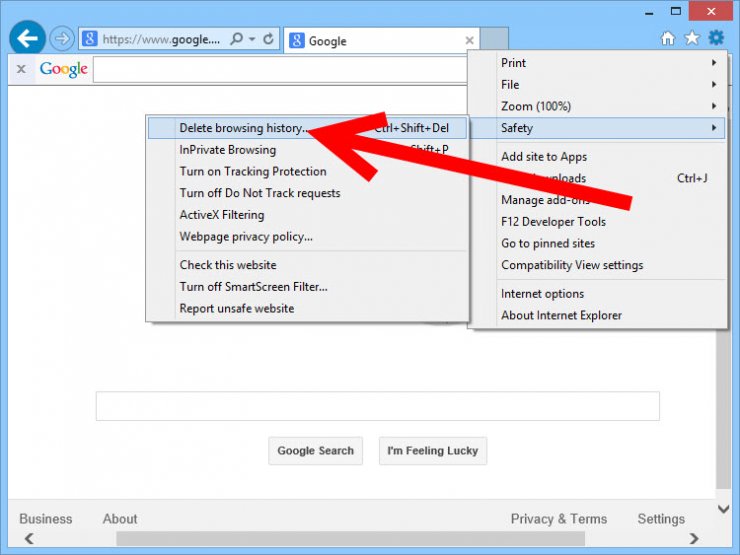Image resolution: width=740 pixels, height=555 pixels.
Task: Click the Zoom submenu arrow
Action: [x=714, y=106]
